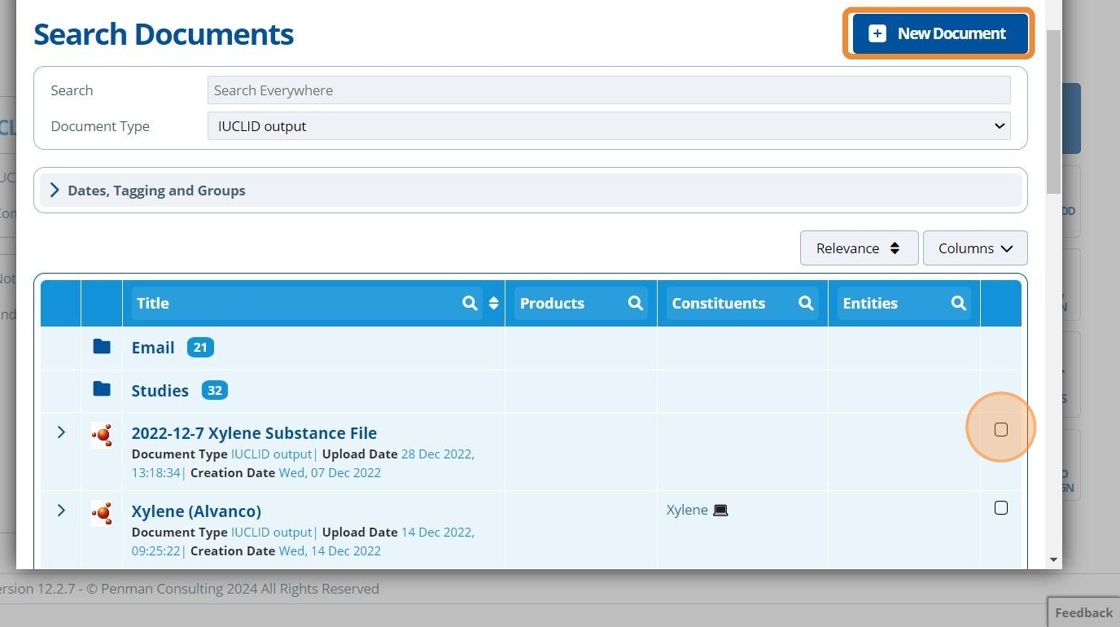
Task: Click the plus icon in New Document
Action: click(x=877, y=34)
